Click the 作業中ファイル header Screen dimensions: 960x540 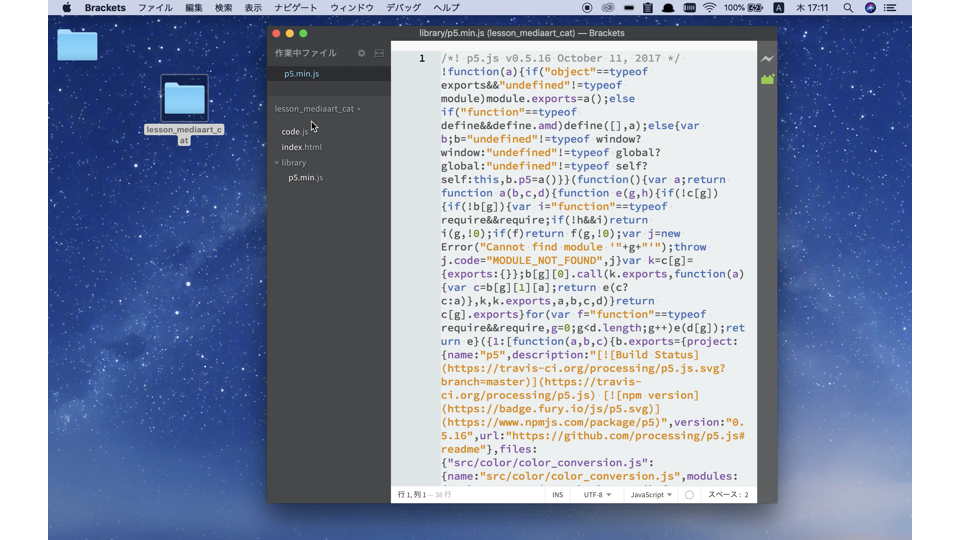pos(306,53)
